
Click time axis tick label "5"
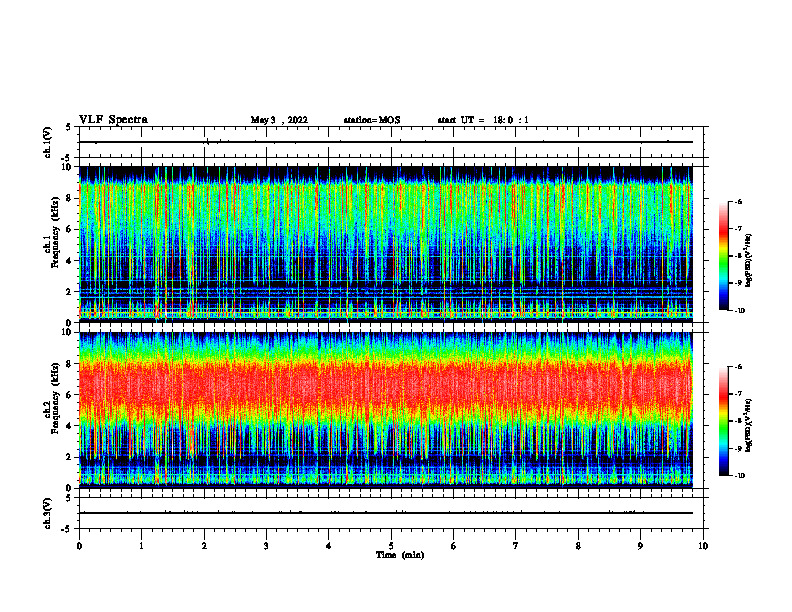point(391,546)
